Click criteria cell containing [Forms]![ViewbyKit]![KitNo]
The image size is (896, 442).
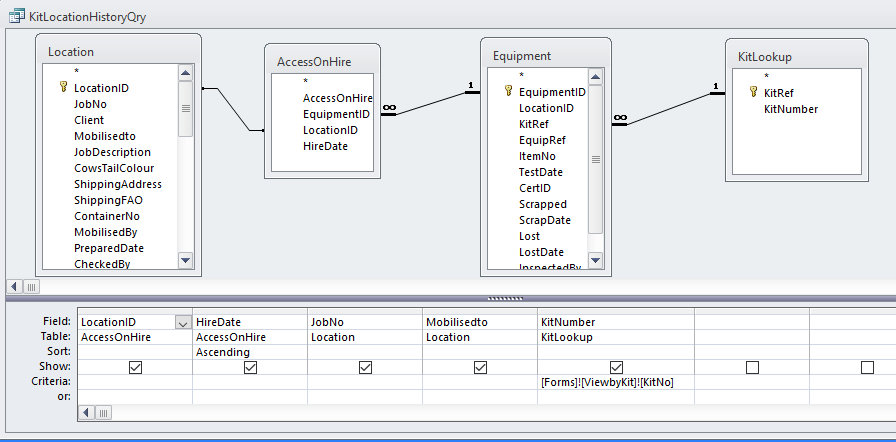616,383
